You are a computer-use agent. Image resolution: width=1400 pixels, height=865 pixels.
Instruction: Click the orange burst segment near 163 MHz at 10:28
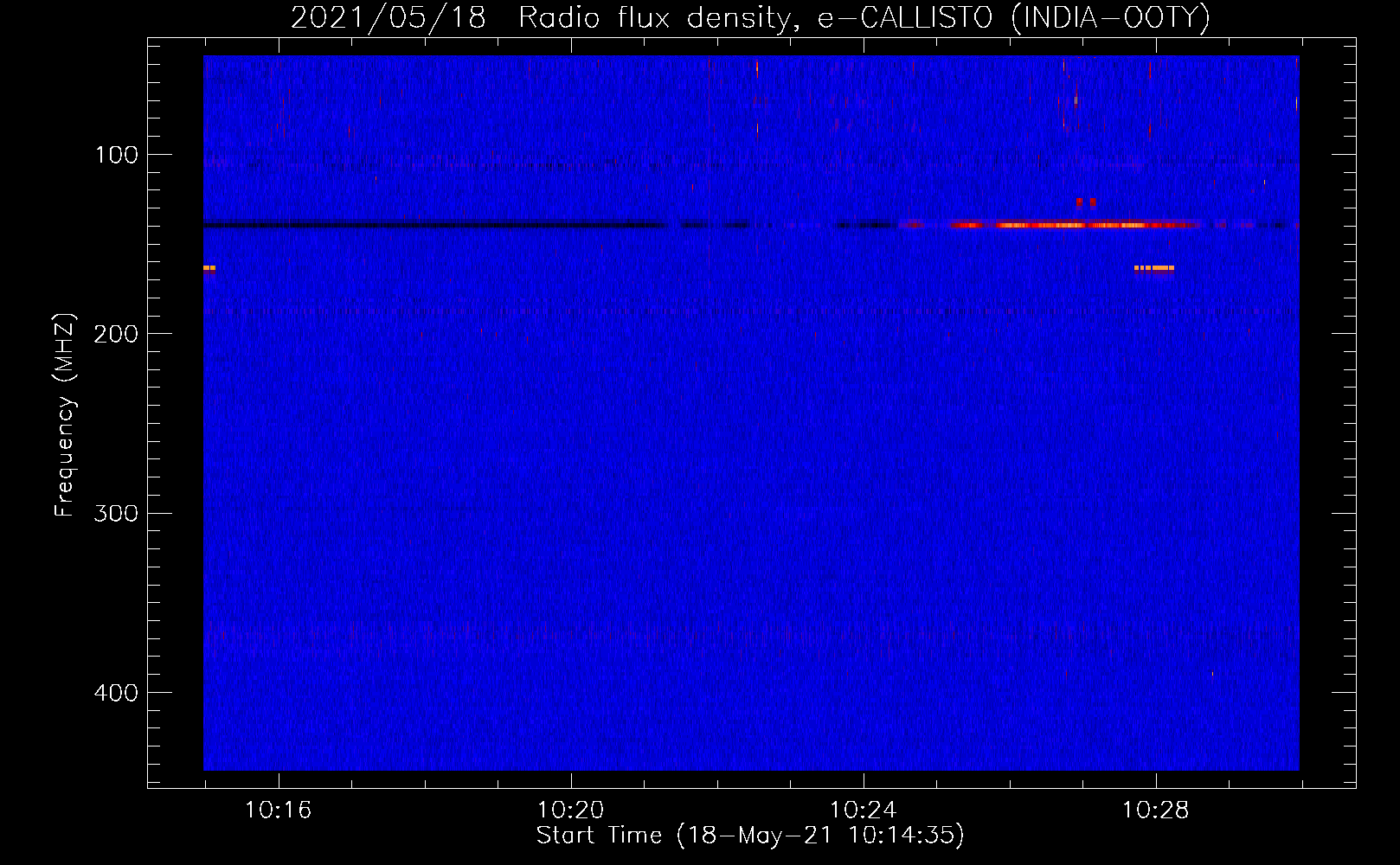coord(1154,268)
